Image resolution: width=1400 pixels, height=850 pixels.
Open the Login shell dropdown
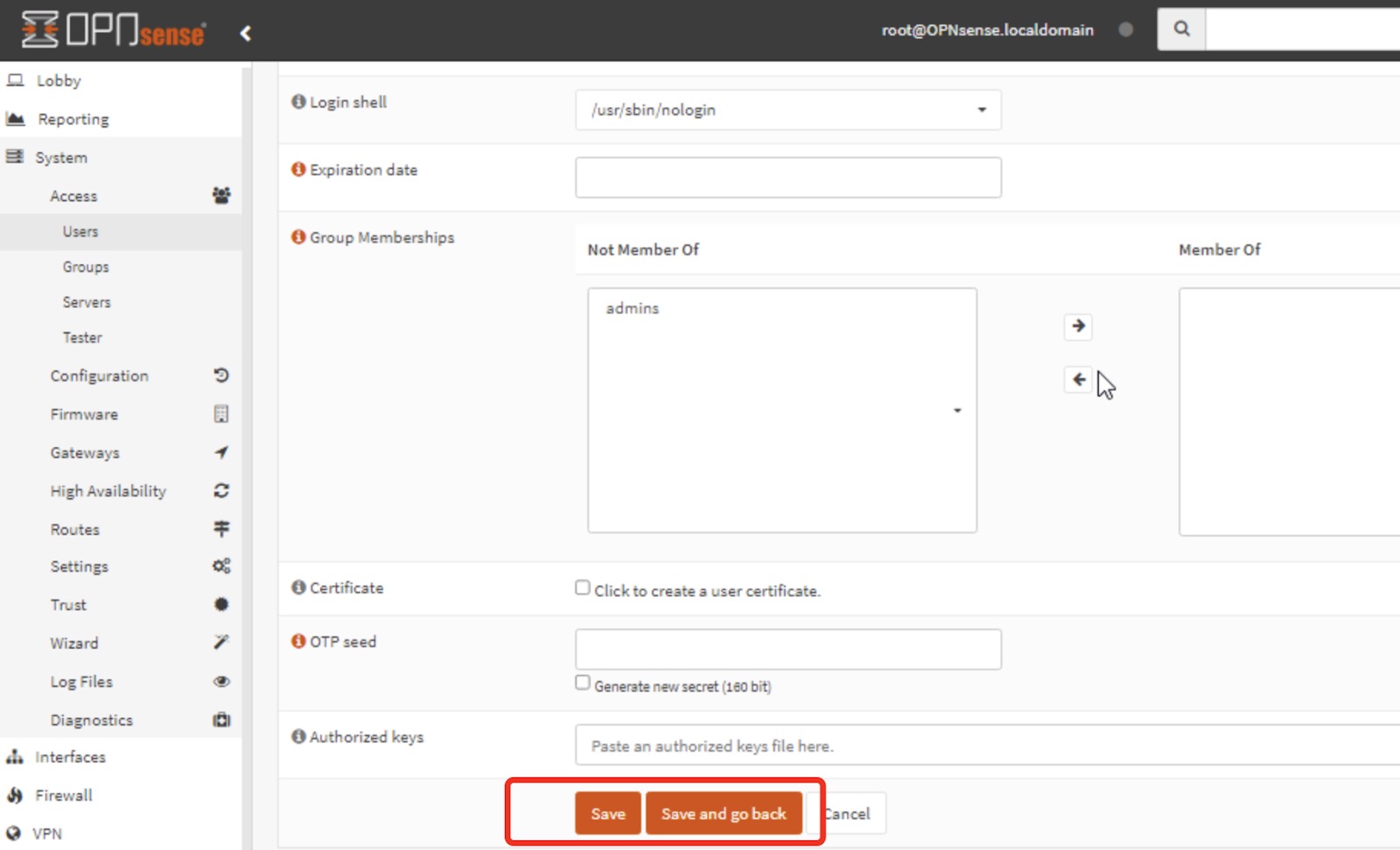787,110
